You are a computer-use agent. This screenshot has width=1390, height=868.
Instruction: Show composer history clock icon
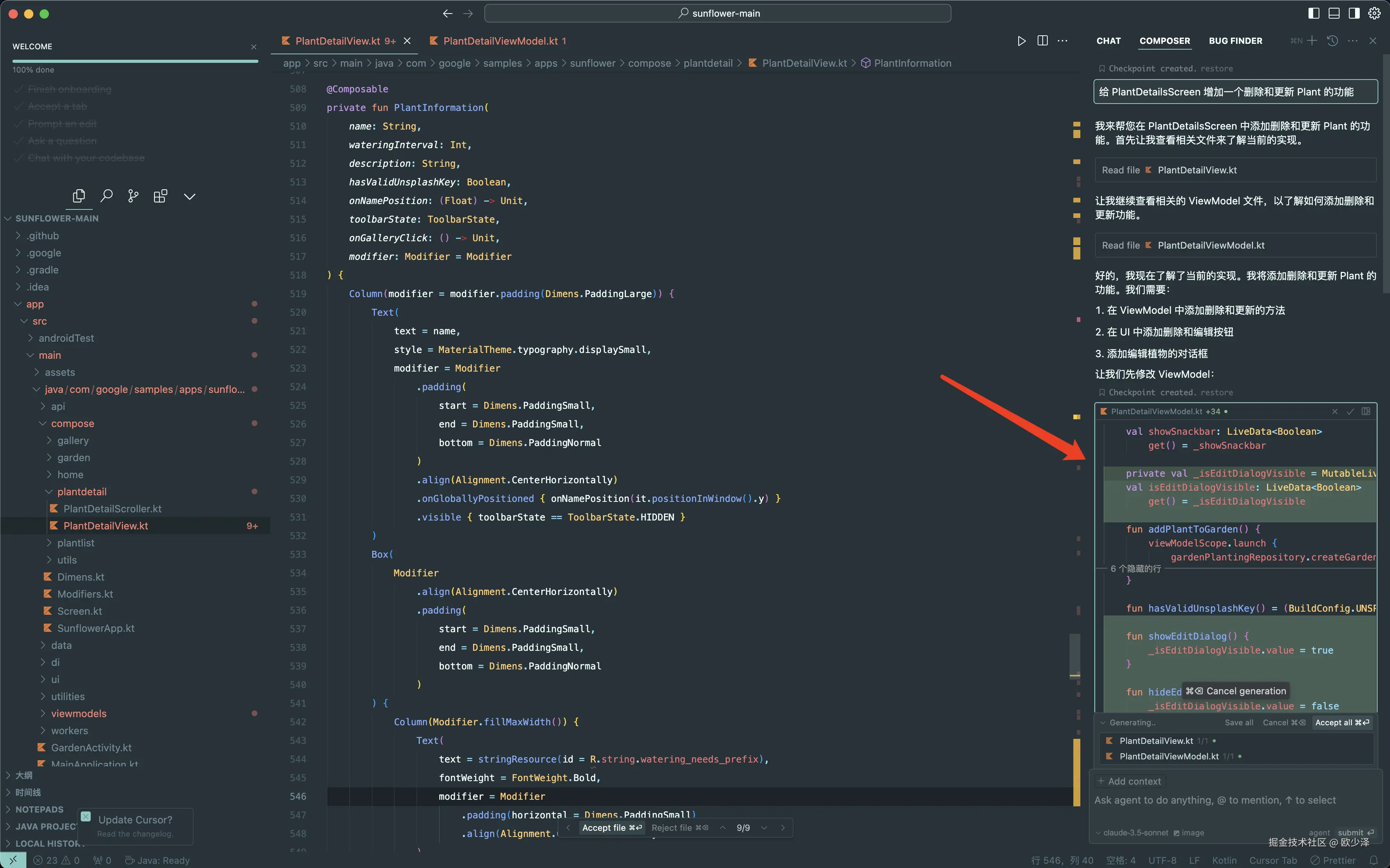(1333, 41)
